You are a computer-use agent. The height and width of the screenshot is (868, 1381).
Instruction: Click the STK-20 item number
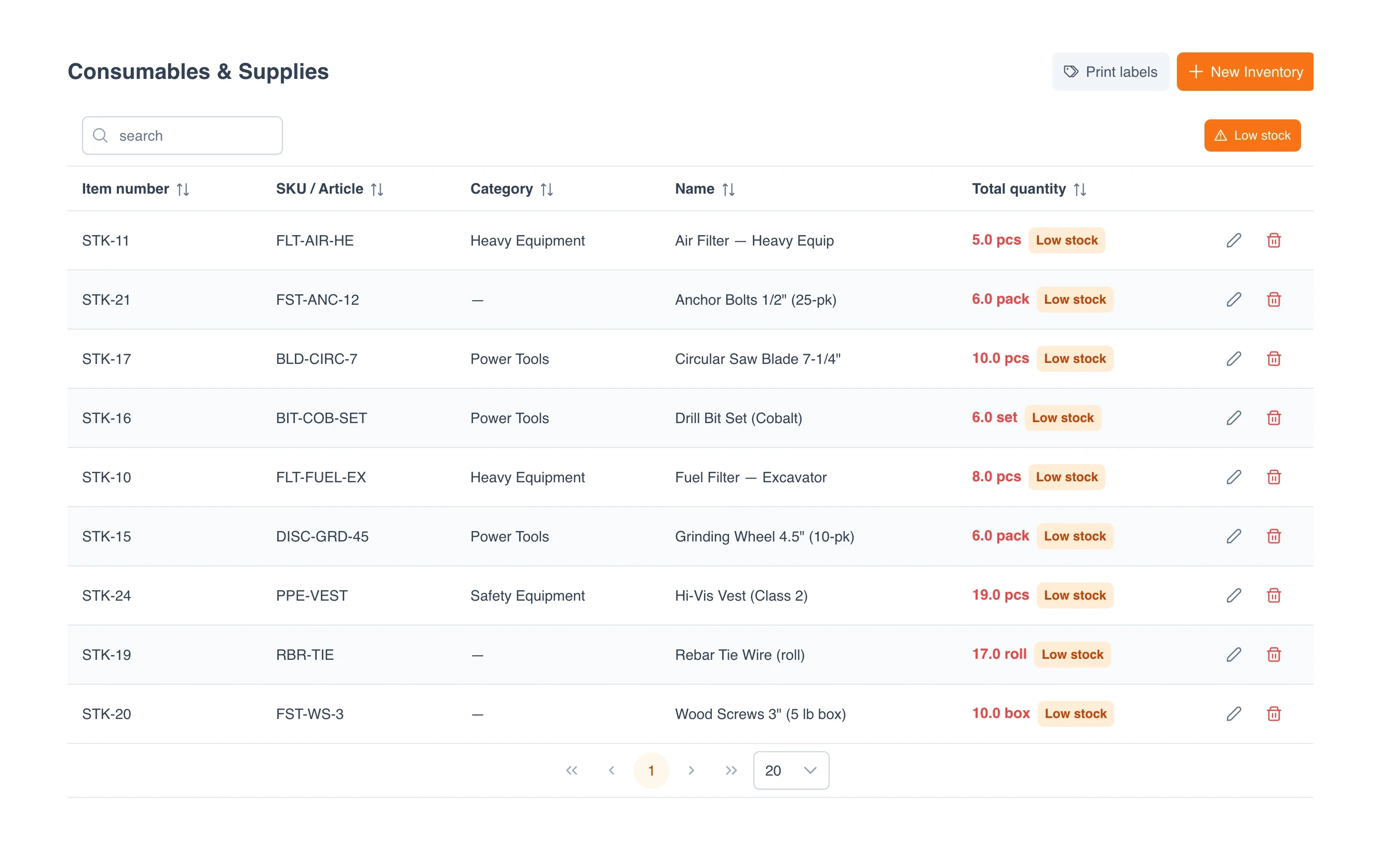point(106,713)
